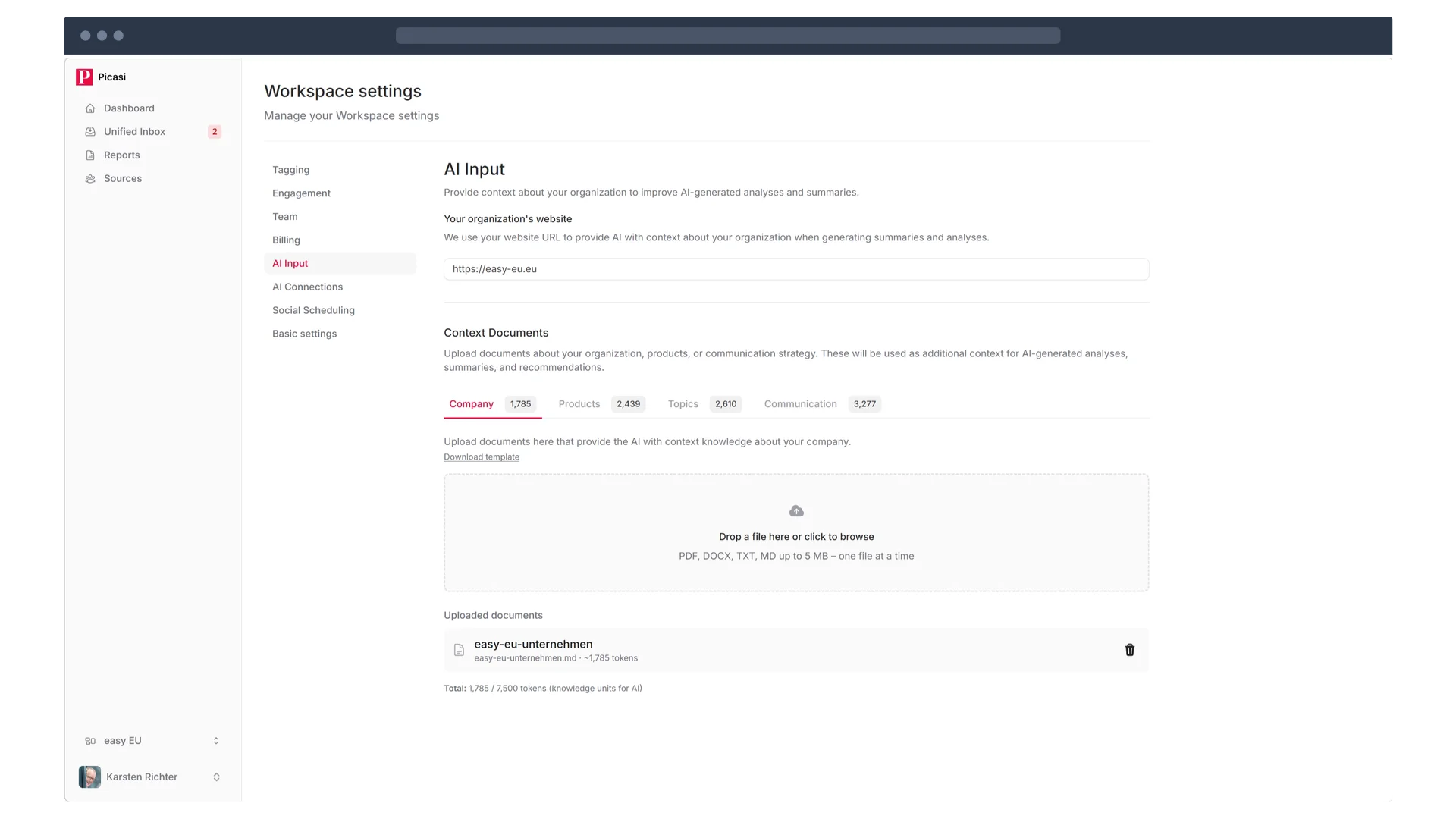The height and width of the screenshot is (819, 1456).
Task: Open Reports from the sidebar
Action: click(x=122, y=155)
